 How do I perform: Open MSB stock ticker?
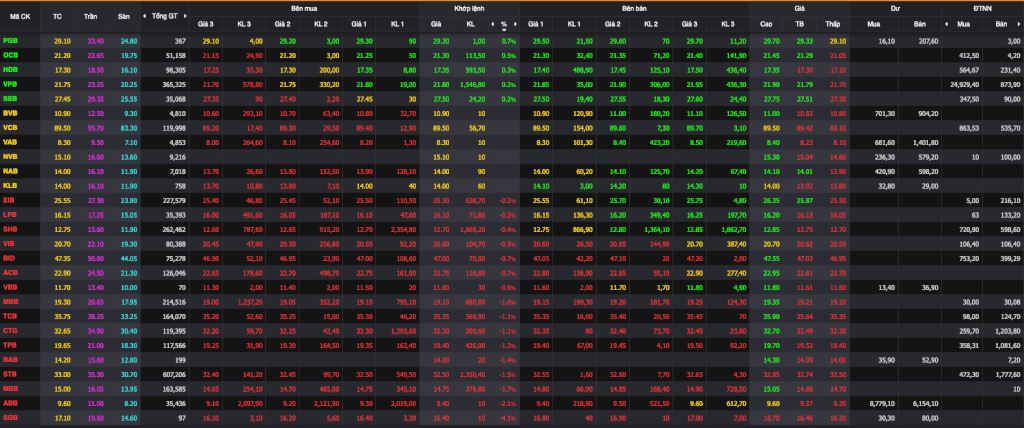point(10,389)
